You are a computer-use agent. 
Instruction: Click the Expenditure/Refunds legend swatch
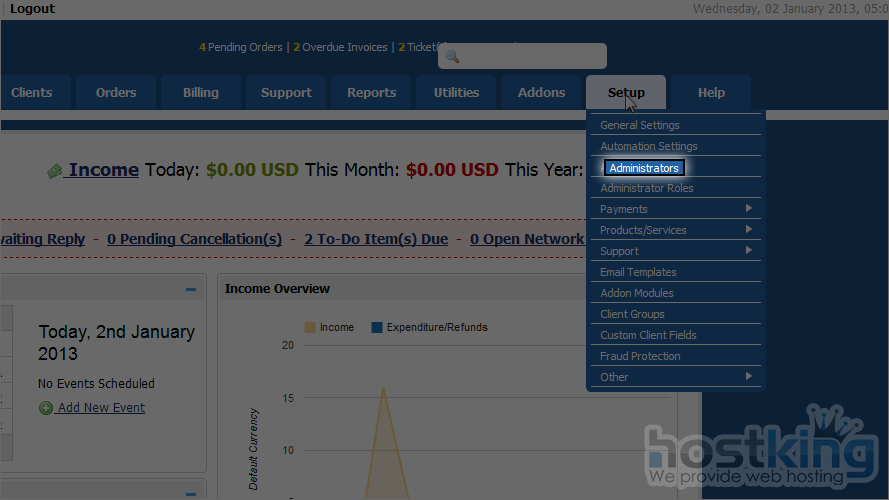tap(377, 327)
